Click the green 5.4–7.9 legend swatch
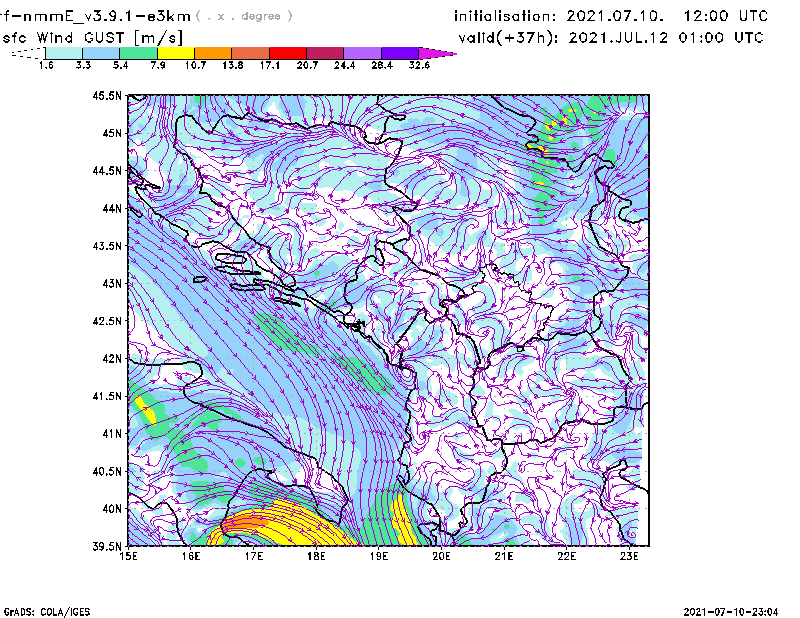The height and width of the screenshot is (618, 800). [139, 53]
